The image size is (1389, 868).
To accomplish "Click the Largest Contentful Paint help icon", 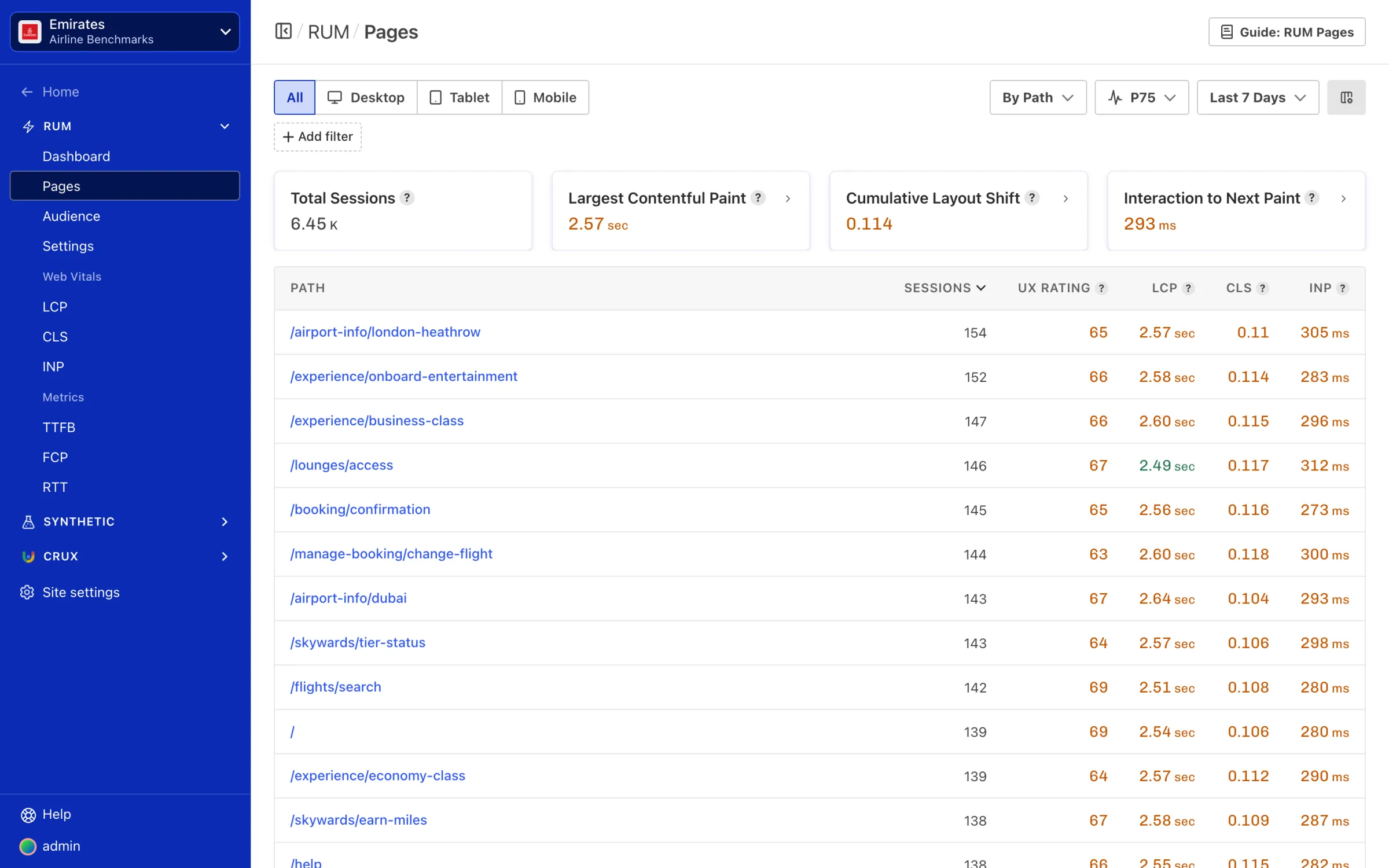I will pos(758,198).
